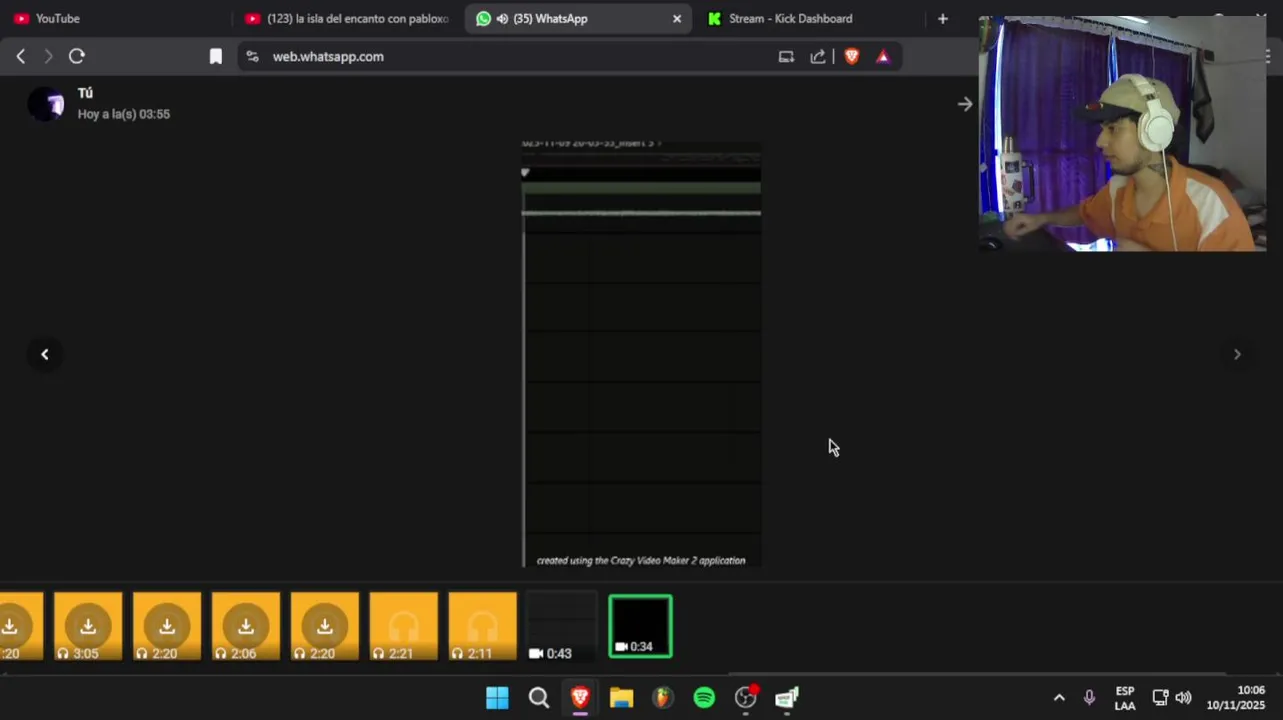Click the video preview in the viewer
1283x720 pixels.
641,354
